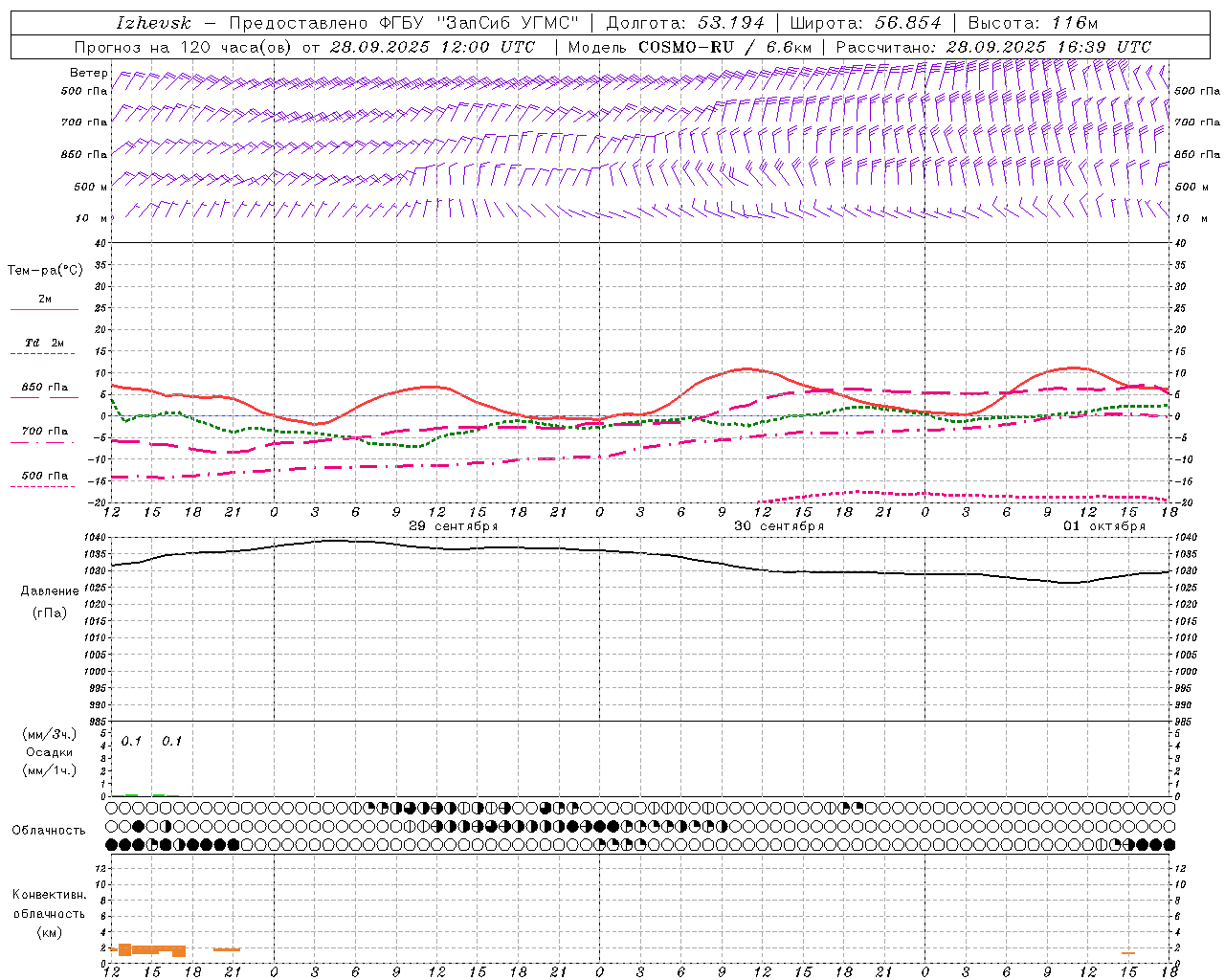The width and height of the screenshot is (1225, 980).
Task: Click the 'Td 2м' dew point legend entry
Action: (x=45, y=343)
